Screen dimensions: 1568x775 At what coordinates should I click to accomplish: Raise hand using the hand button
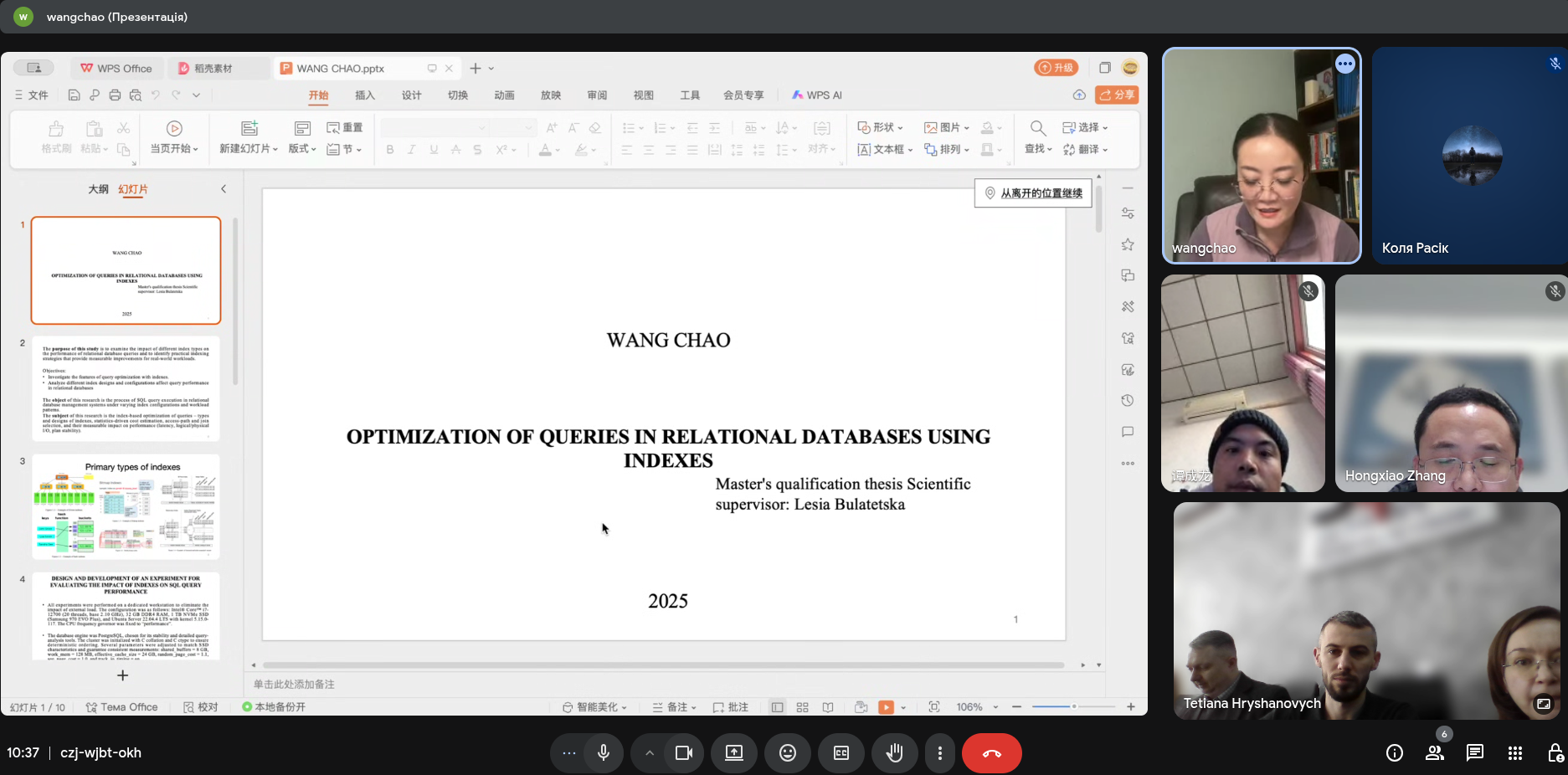(x=895, y=753)
